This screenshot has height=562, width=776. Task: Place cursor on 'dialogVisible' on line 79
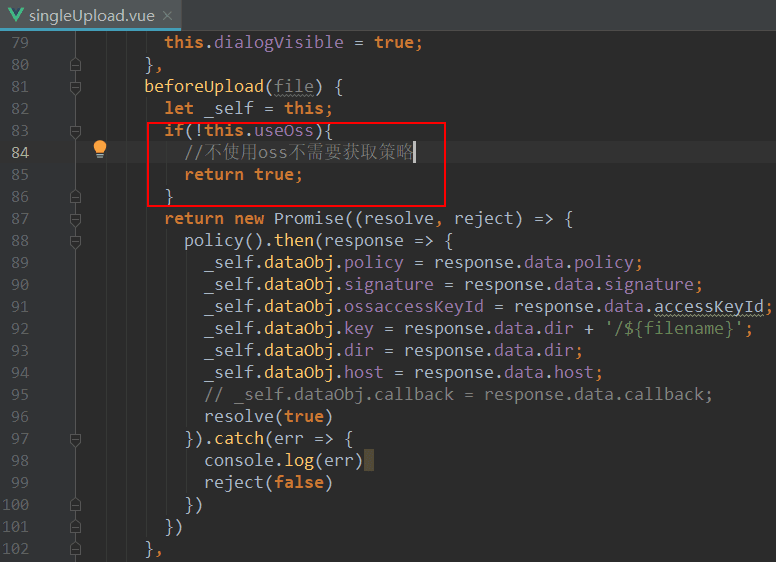click(279, 43)
